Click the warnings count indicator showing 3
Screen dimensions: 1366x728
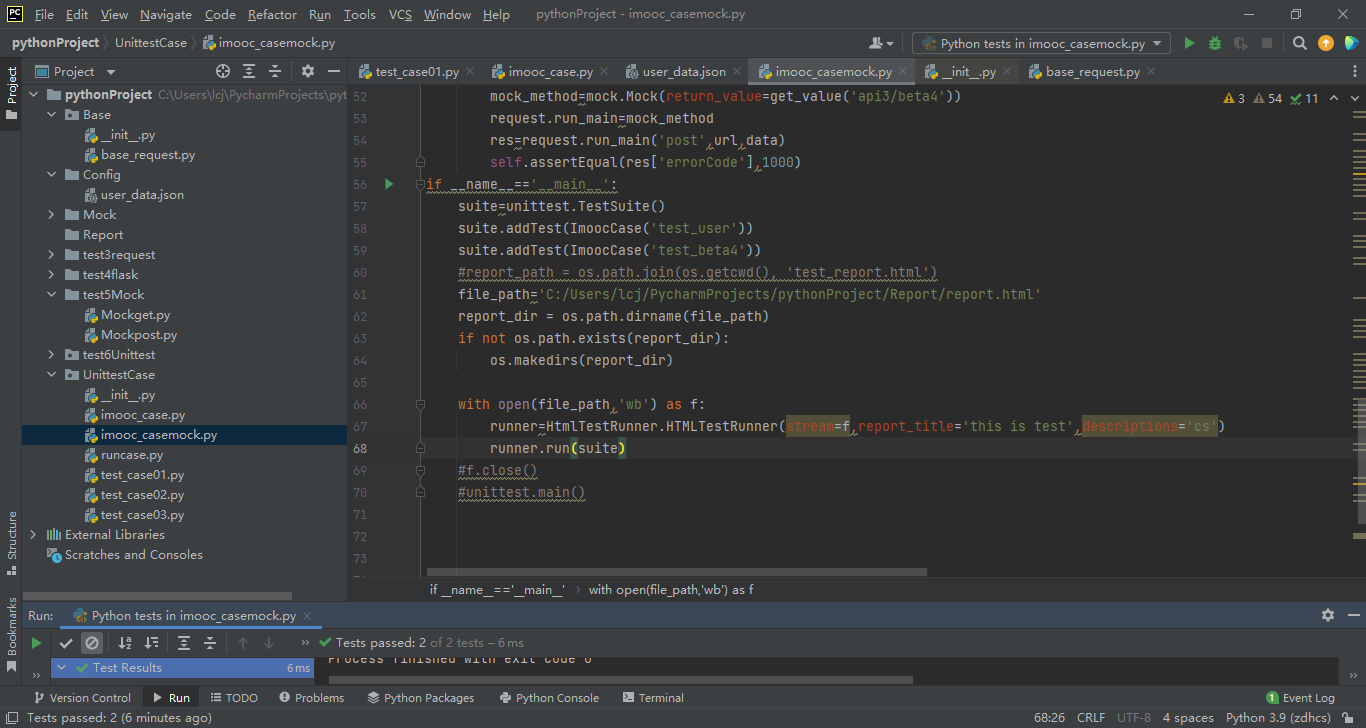coord(1234,98)
